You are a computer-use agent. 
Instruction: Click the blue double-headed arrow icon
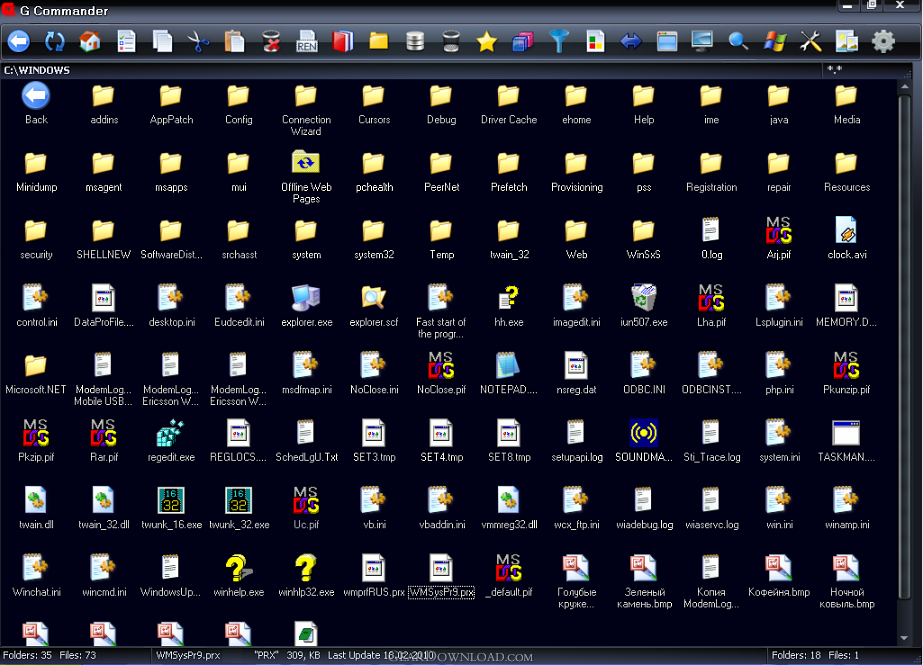[631, 41]
